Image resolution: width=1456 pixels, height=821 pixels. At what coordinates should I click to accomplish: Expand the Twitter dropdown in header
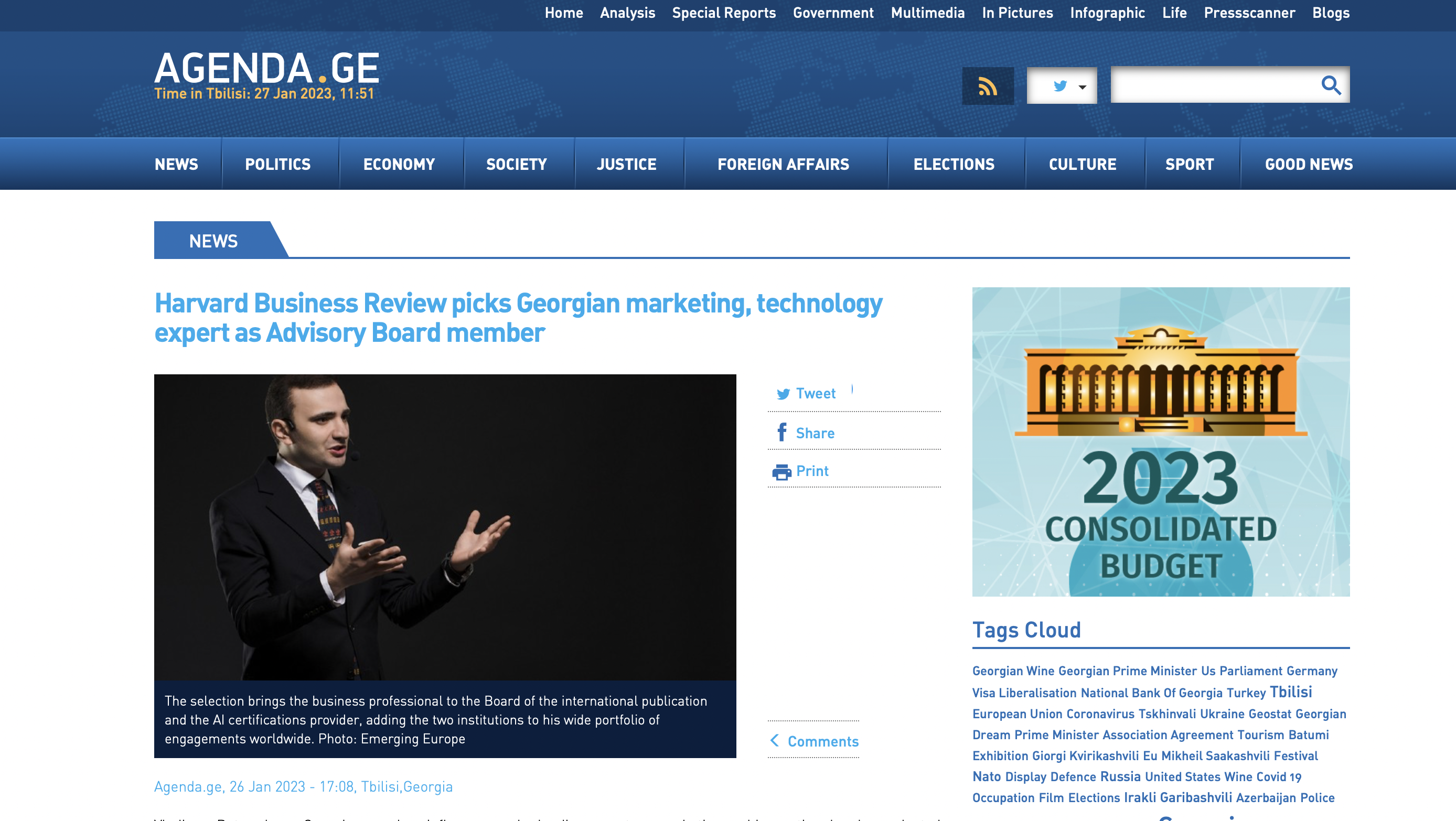[x=1062, y=86]
